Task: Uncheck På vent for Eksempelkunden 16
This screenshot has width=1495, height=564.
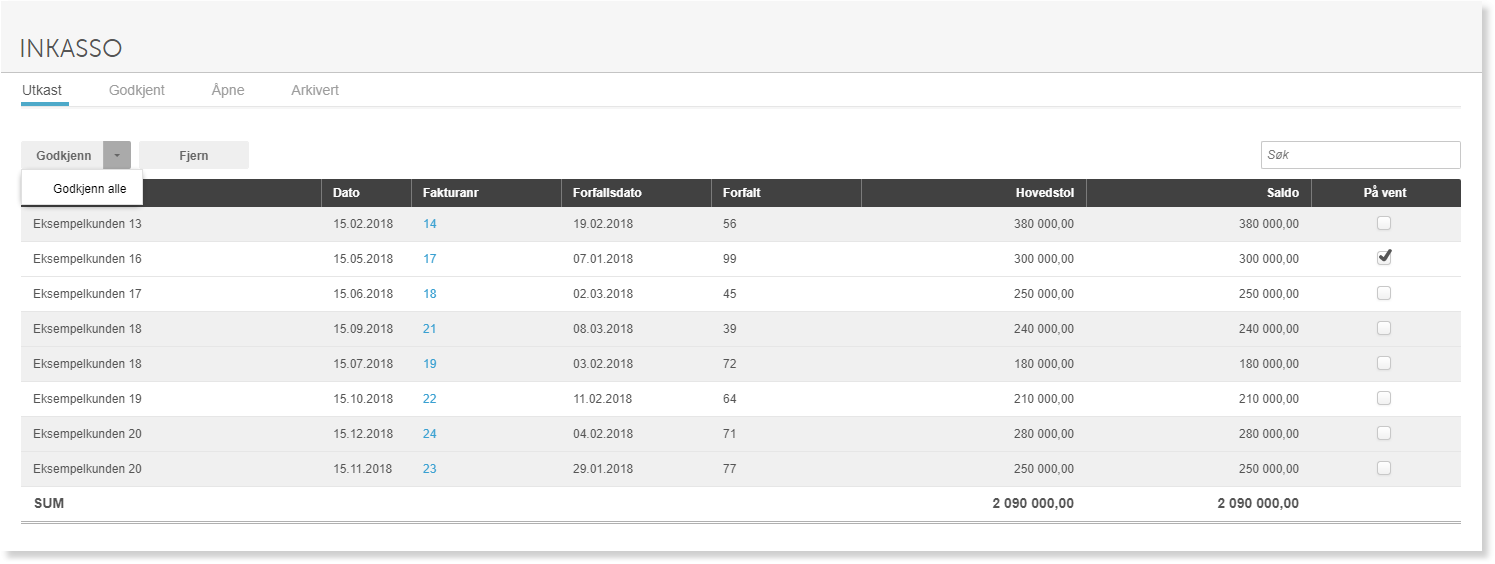Action: click(x=1384, y=258)
